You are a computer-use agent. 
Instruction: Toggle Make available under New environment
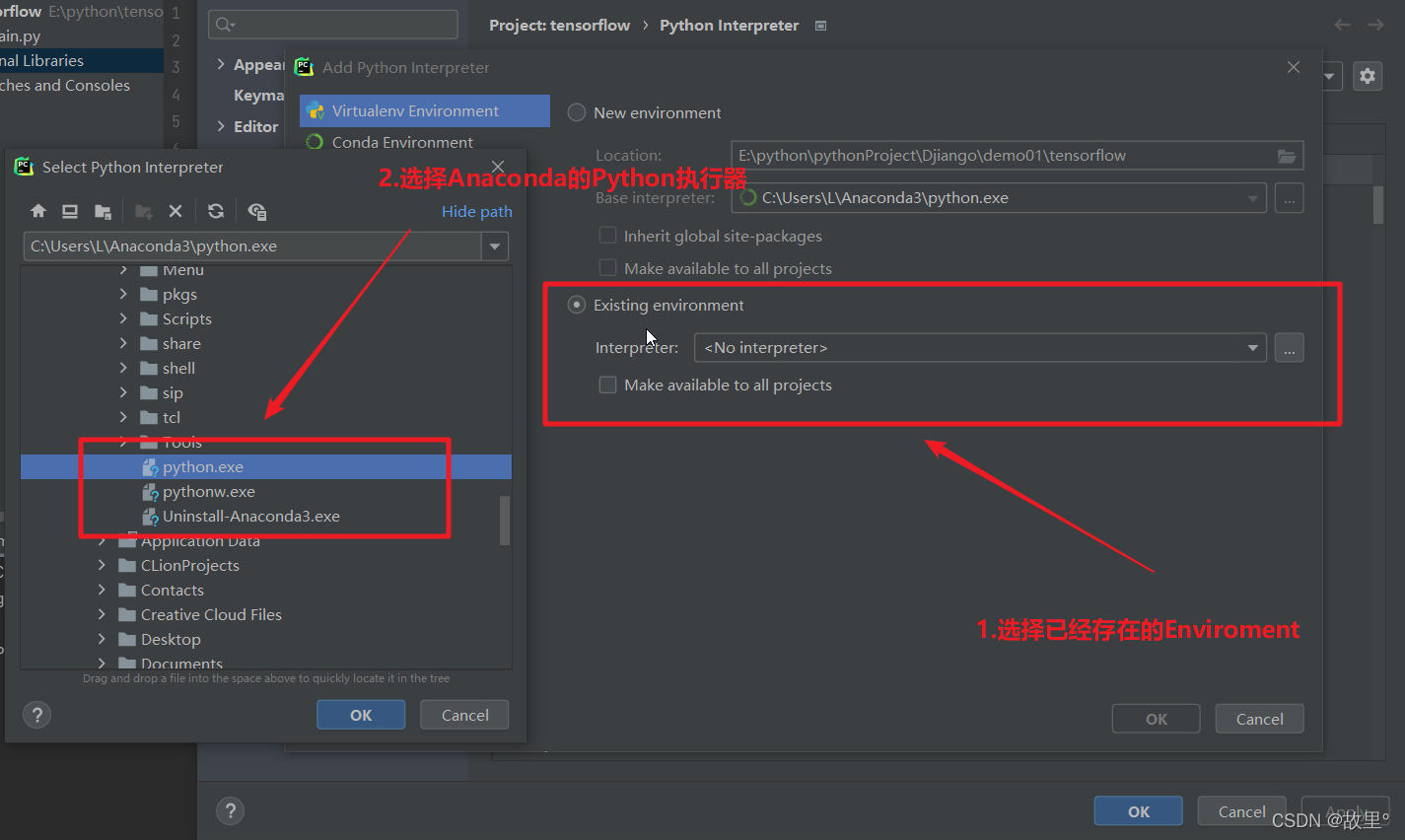pos(608,268)
